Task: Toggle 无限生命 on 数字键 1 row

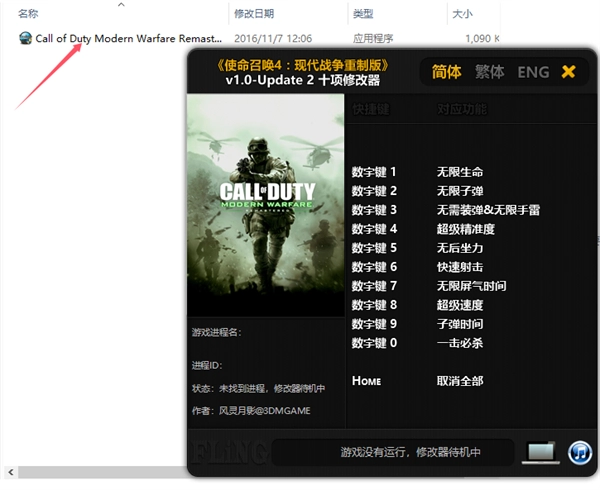Action: pyautogui.click(x=460, y=172)
